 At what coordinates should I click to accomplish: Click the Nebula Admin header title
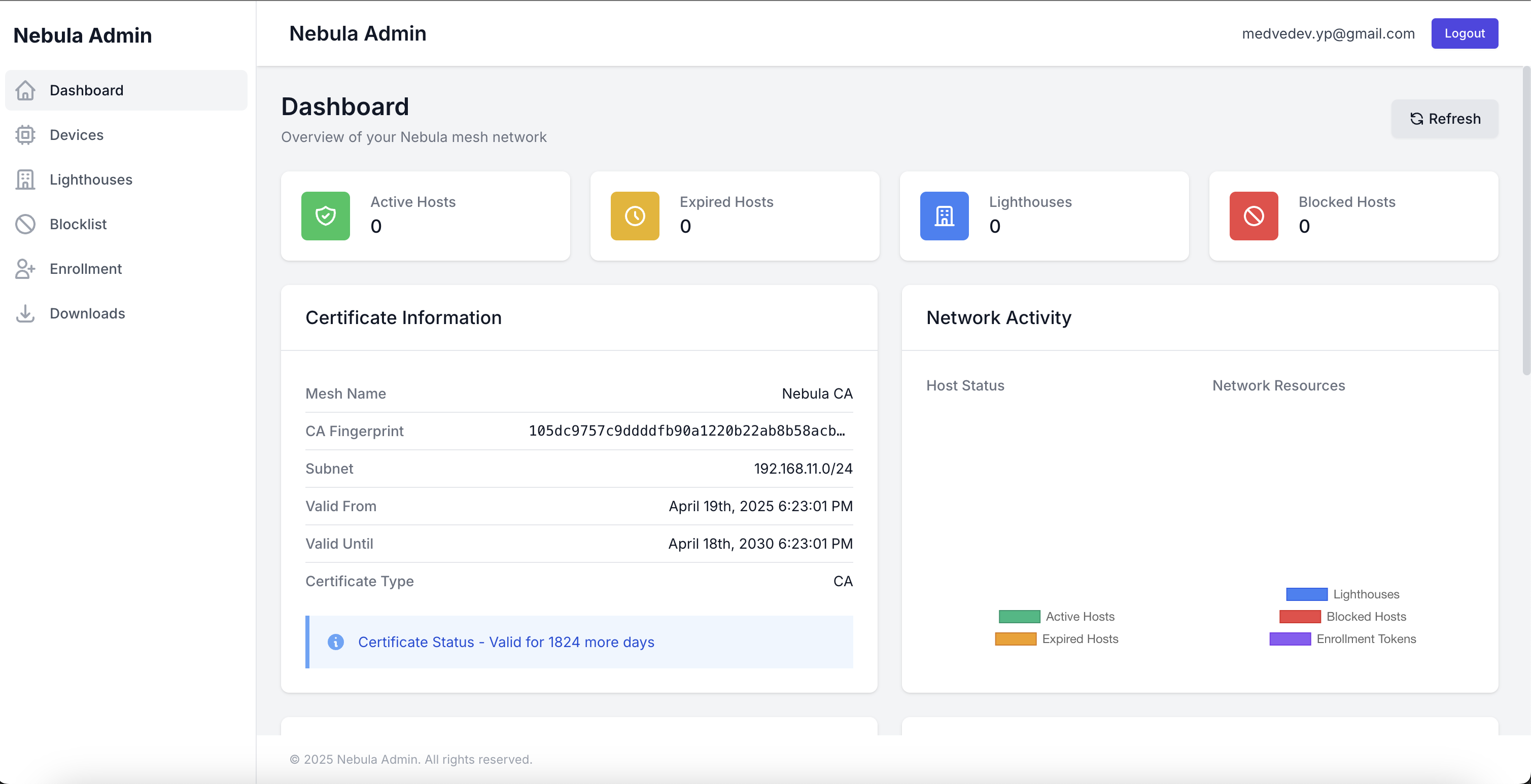pos(357,33)
